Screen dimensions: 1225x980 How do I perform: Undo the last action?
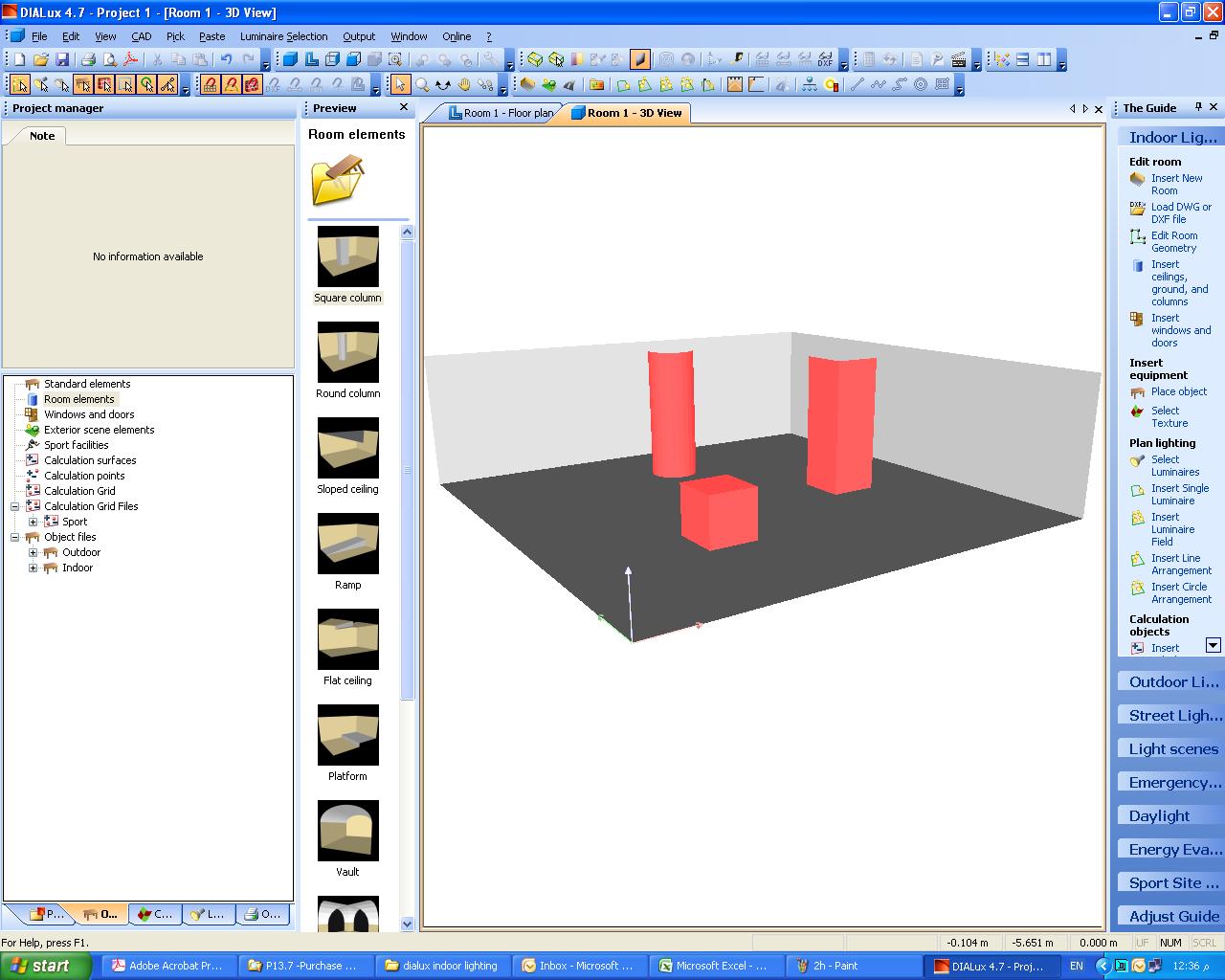pyautogui.click(x=226, y=58)
